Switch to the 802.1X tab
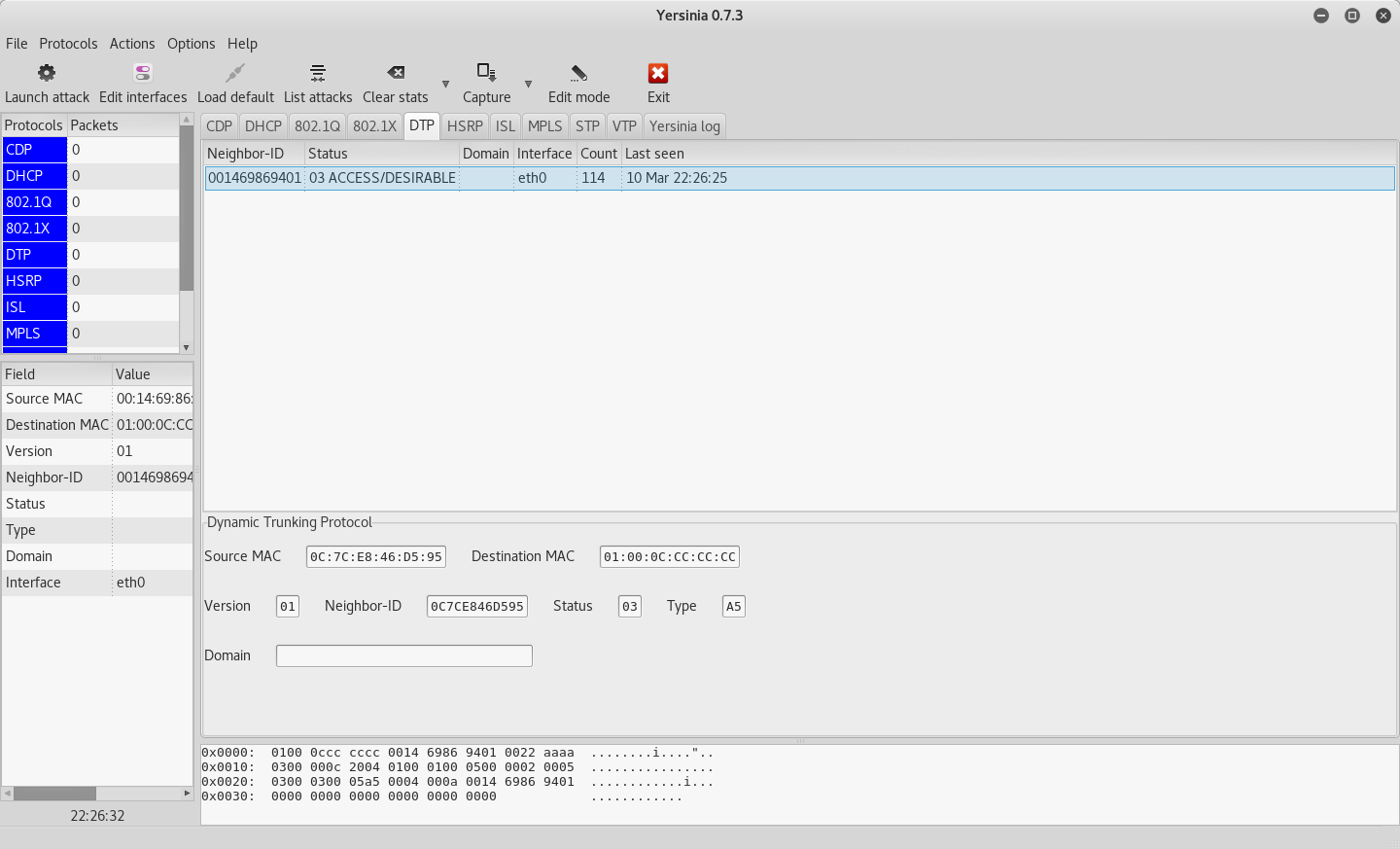 click(x=375, y=126)
